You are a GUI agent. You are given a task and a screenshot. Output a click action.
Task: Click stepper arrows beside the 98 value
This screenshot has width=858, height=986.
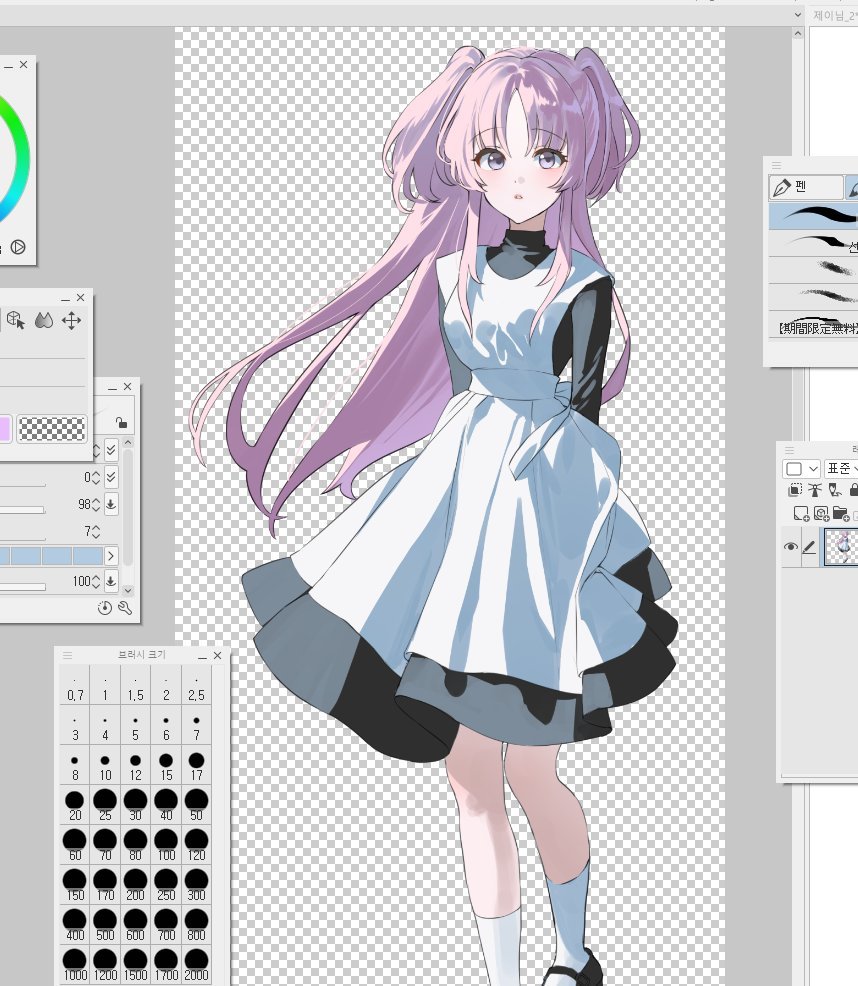point(96,504)
